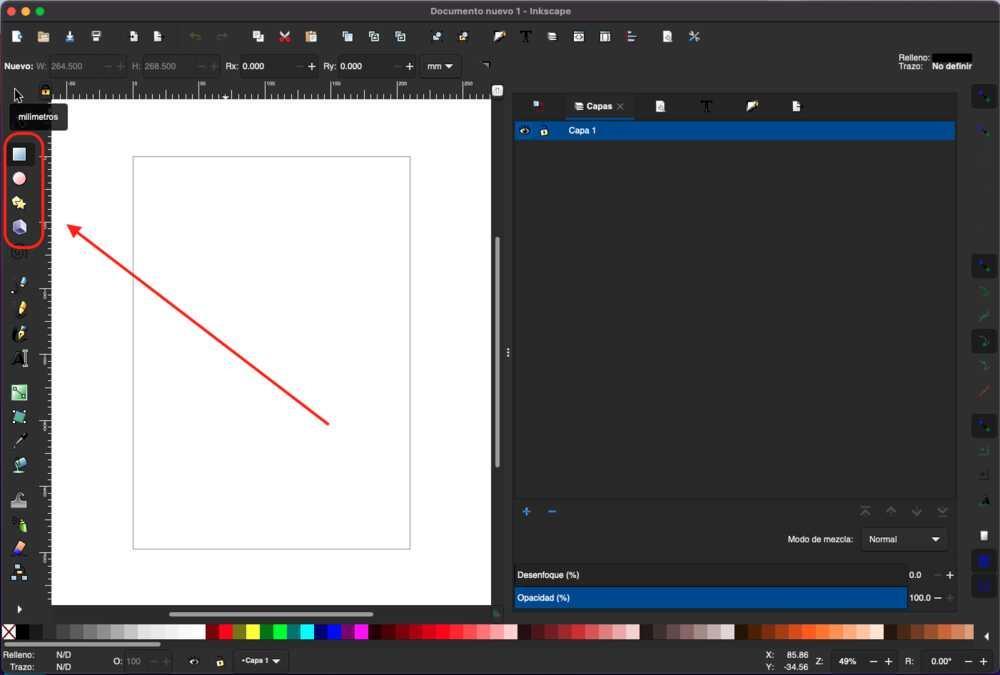Viewport: 1000px width, 675px height.
Task: Toggle lock on Capa 1 row
Action: [x=544, y=131]
